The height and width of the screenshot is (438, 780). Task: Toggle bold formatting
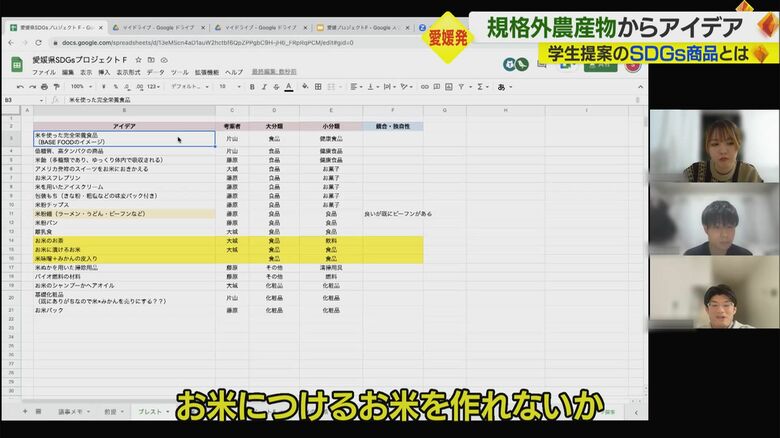[x=250, y=87]
